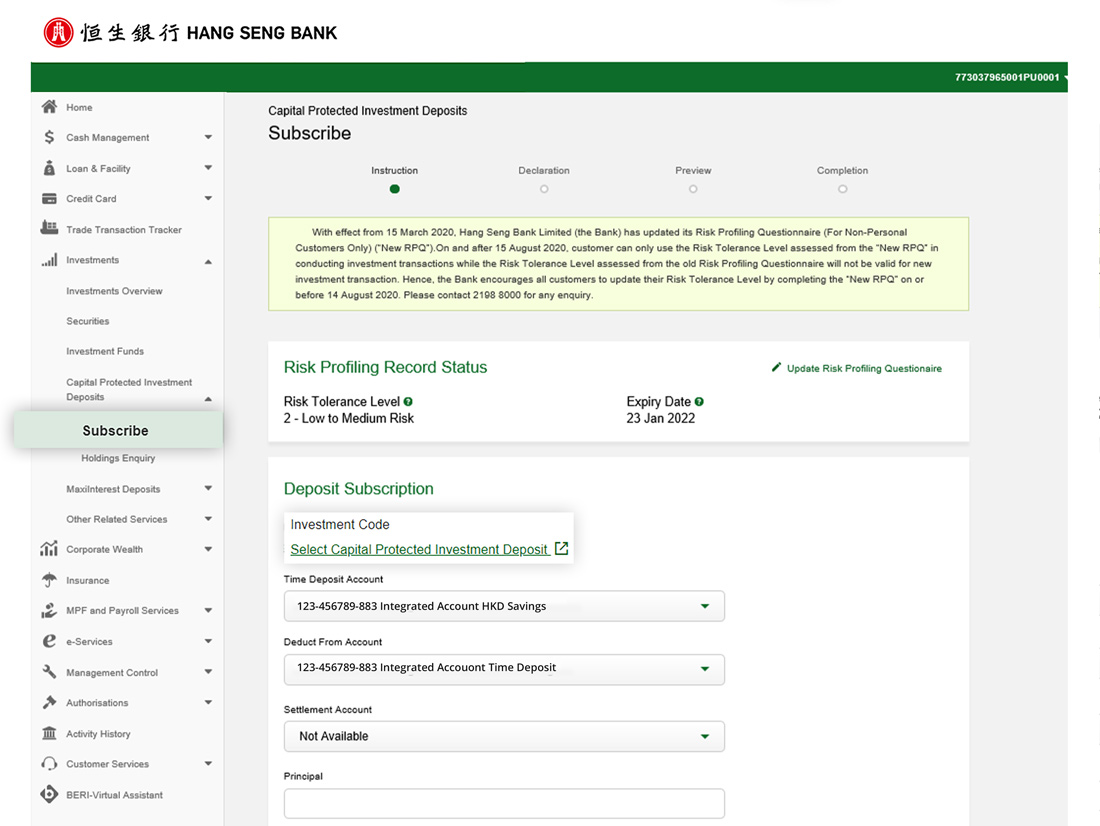Image resolution: width=1100 pixels, height=826 pixels.
Task: Click the Principal input field
Action: click(x=504, y=803)
